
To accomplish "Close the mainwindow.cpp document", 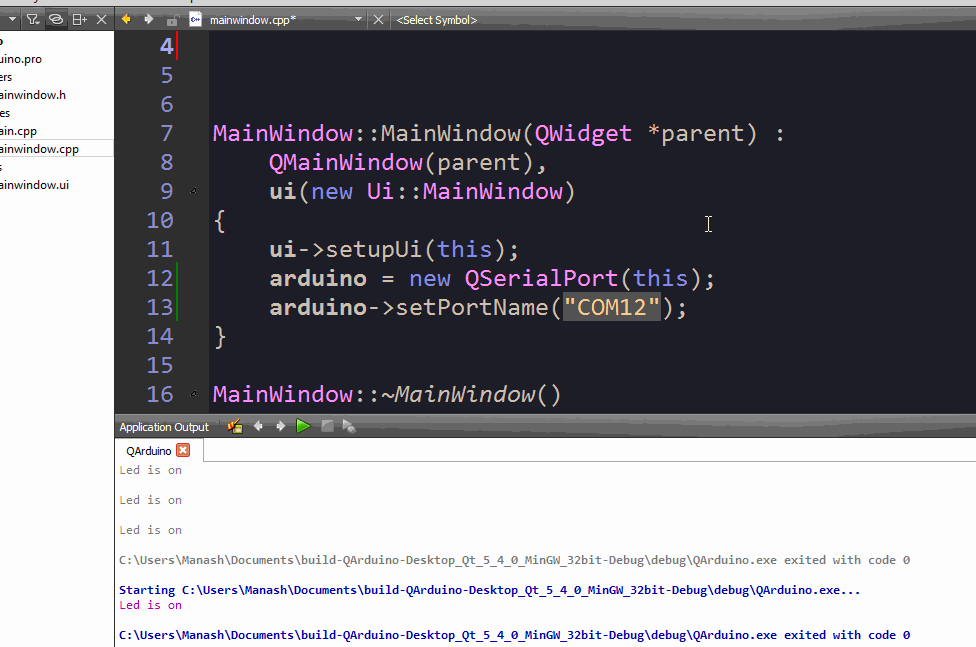I will tap(378, 19).
